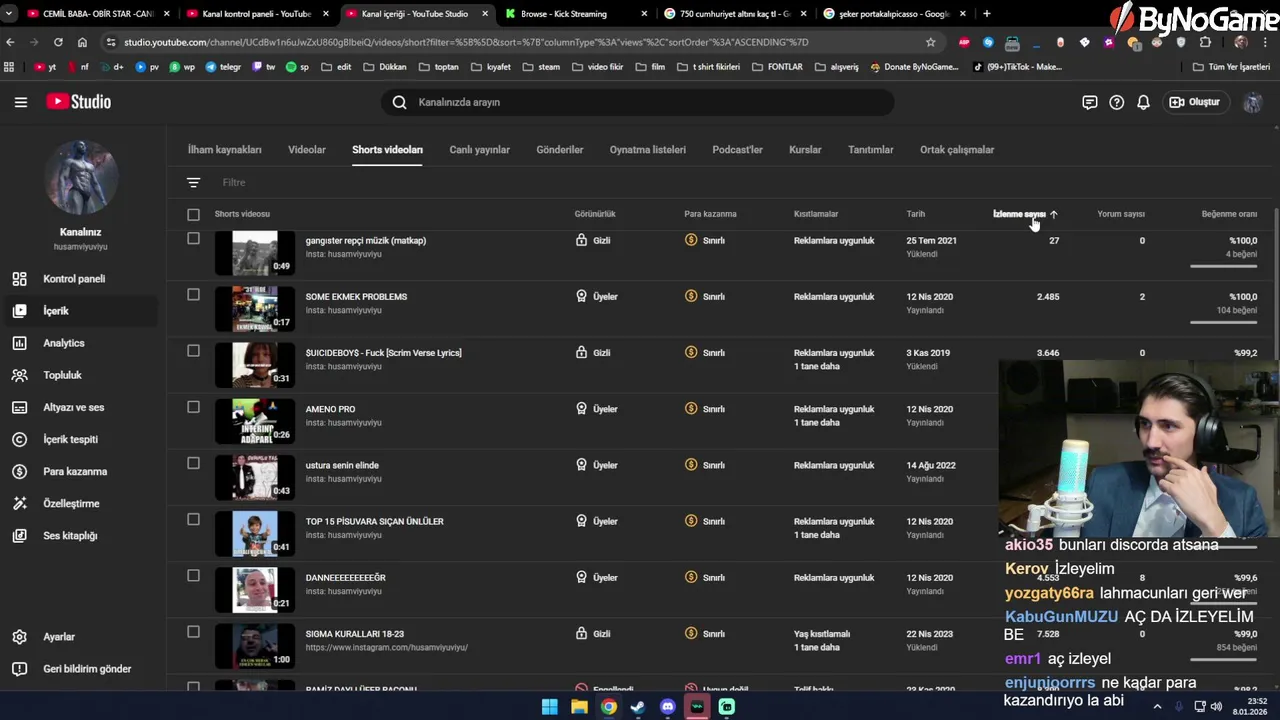Check the TOP 15 PİSUVARA SIÇAN ÜNLÜLER row
The image size is (1280, 720).
pyautogui.click(x=193, y=519)
